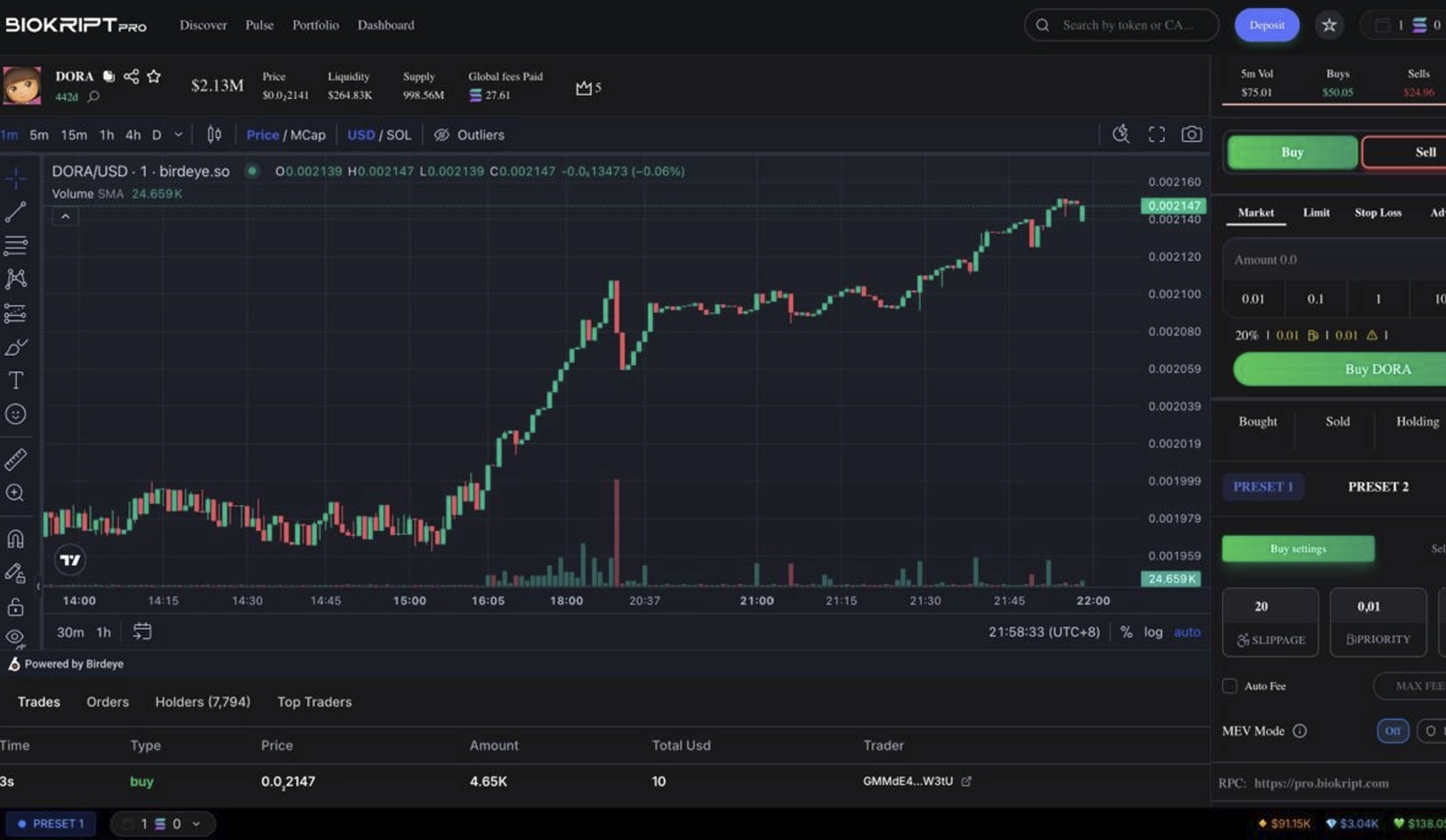Screen dimensions: 1446x840
Task: Click the Amount input field
Action: 1334,260
